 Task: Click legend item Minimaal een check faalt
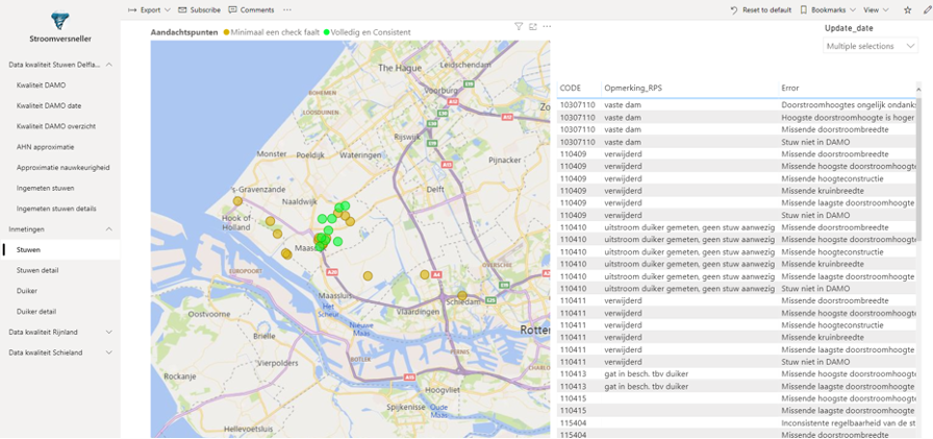point(271,32)
